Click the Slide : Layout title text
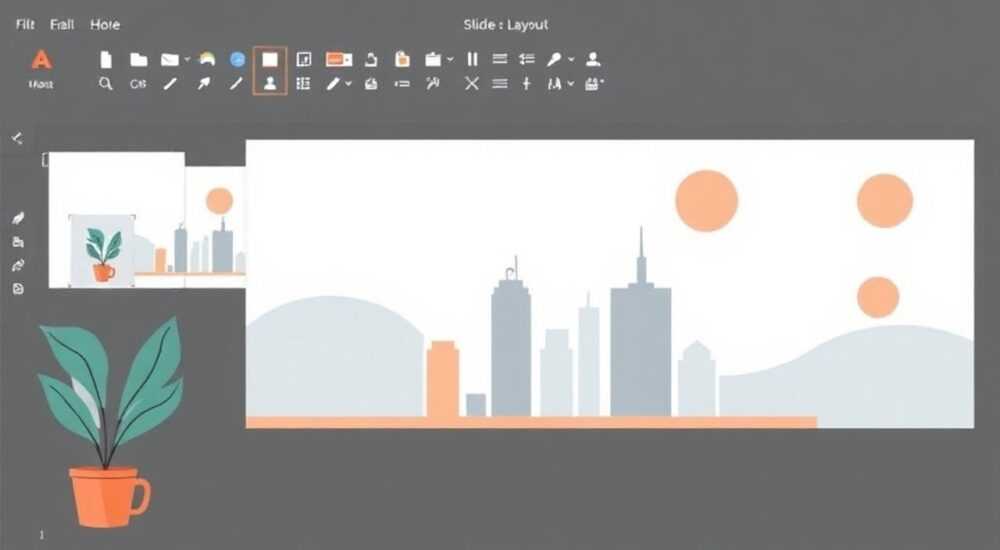Screen dimensions: 1000x550 (x=506, y=25)
